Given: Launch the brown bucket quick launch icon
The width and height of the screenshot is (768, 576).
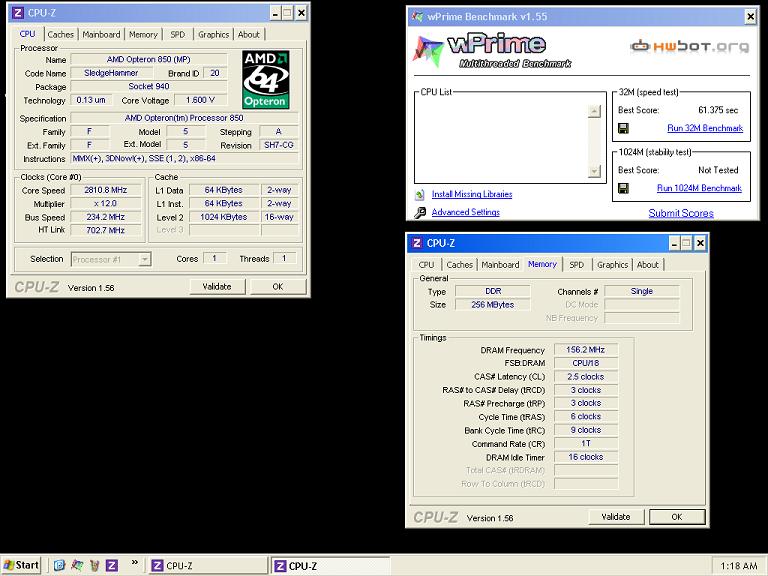Looking at the screenshot, I should click(x=95, y=565).
